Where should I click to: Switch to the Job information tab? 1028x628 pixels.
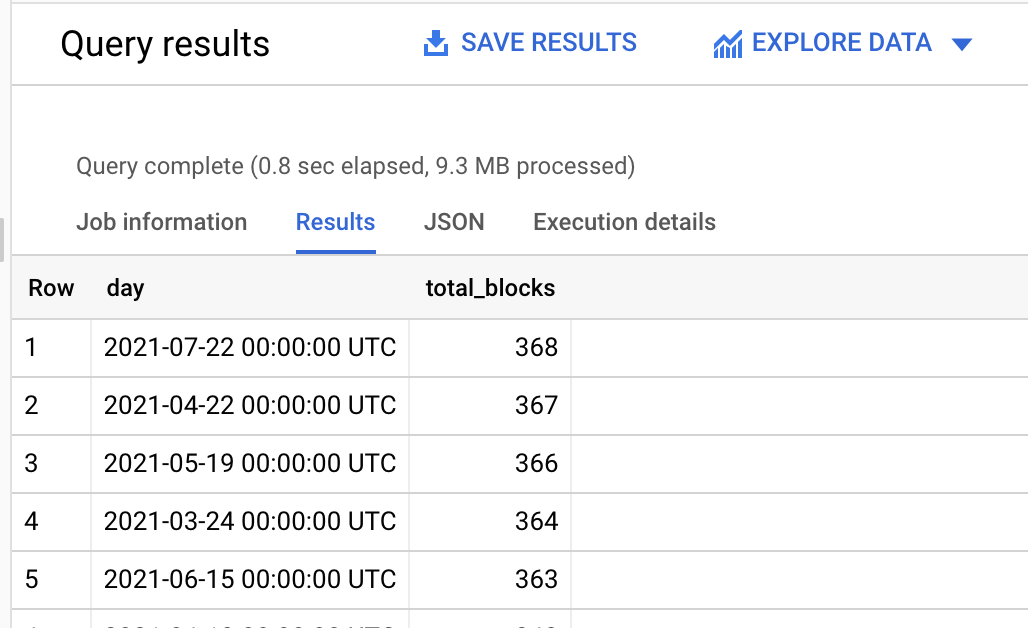[x=161, y=222]
